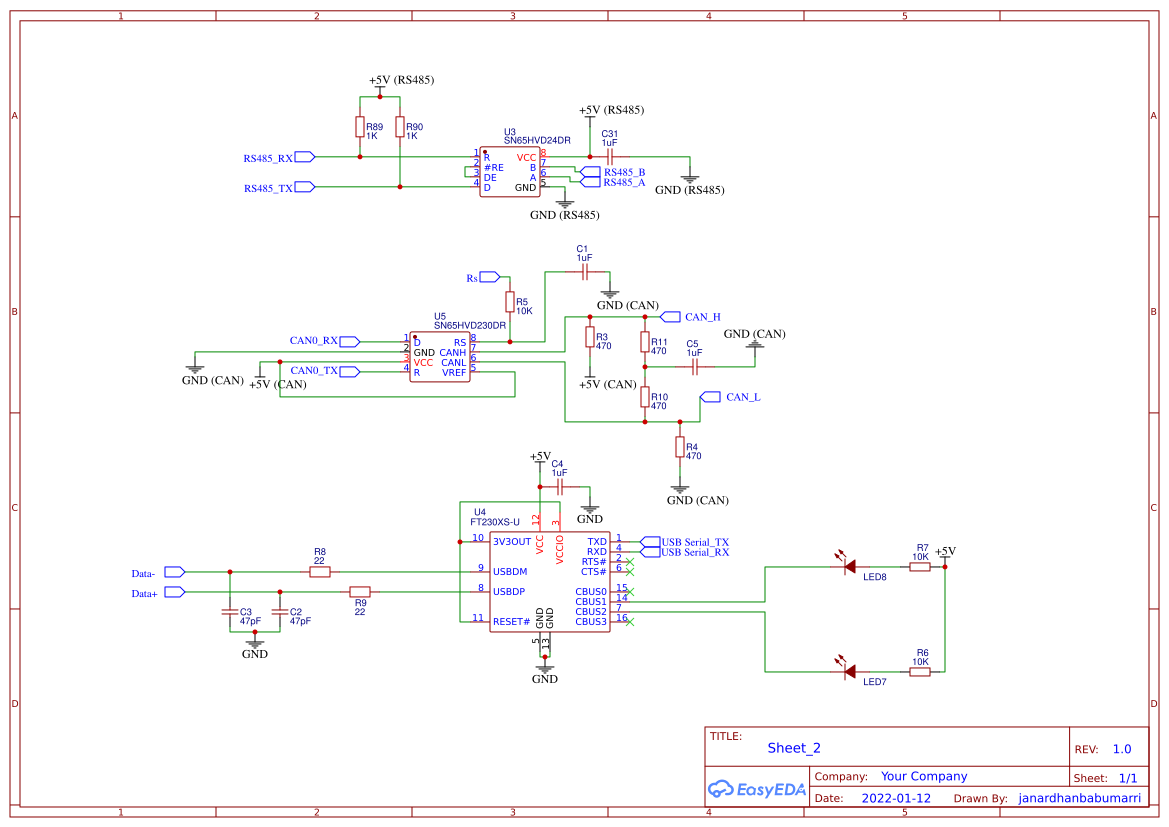Click resistor R89 below +5V (RS485)
Image resolution: width=1169 pixels, height=827 pixels.
tap(360, 126)
